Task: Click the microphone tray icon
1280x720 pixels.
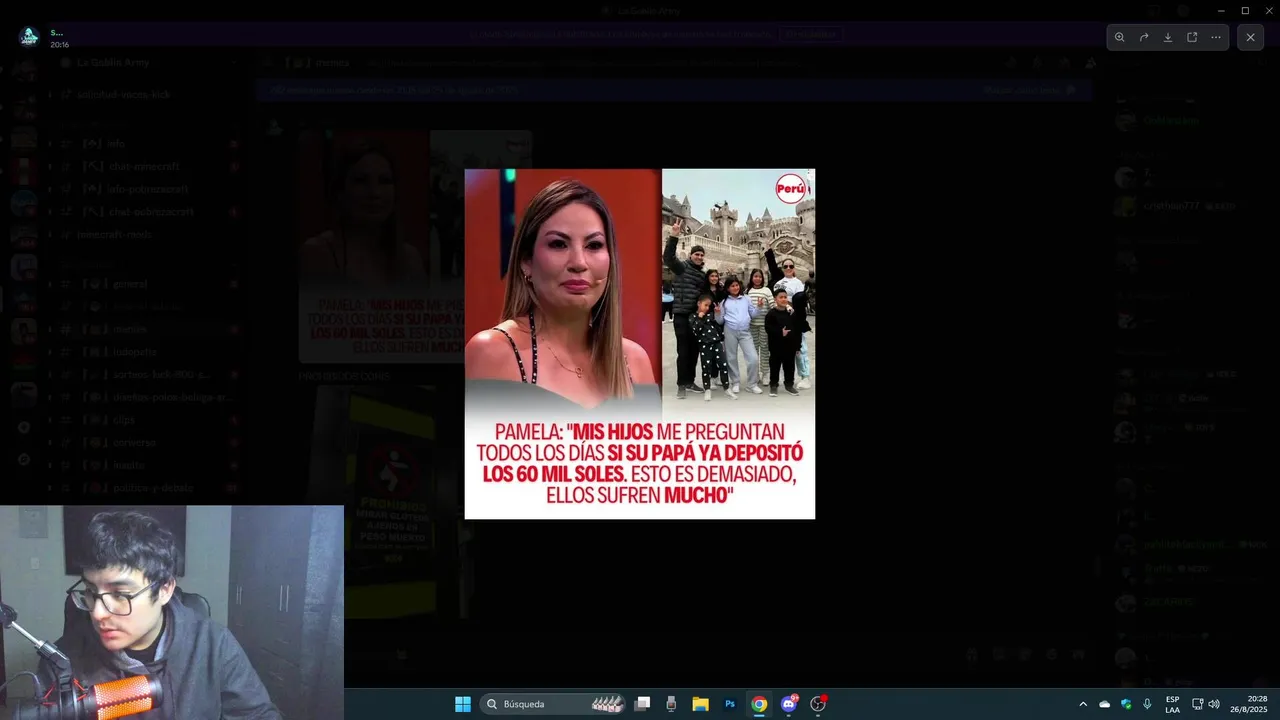Action: 1147,704
